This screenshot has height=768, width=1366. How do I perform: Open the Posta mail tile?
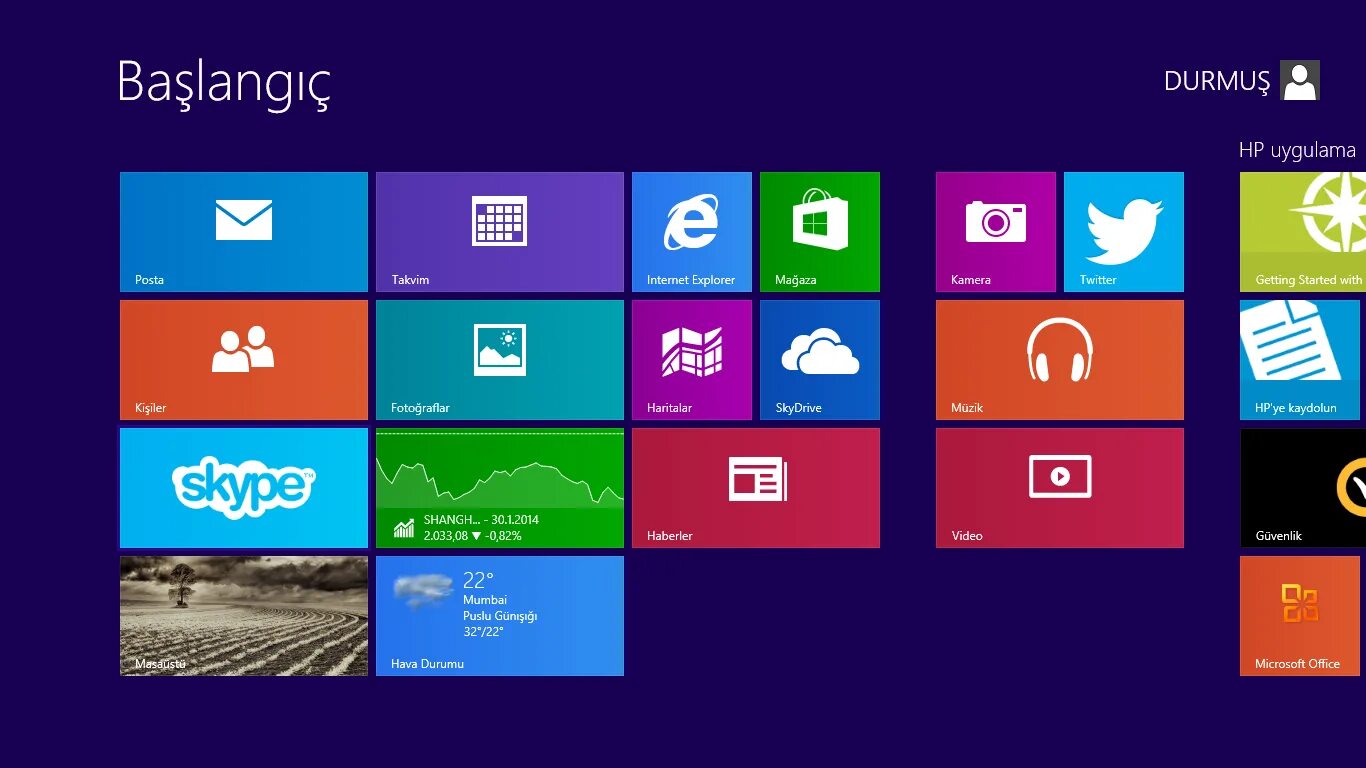pos(244,232)
